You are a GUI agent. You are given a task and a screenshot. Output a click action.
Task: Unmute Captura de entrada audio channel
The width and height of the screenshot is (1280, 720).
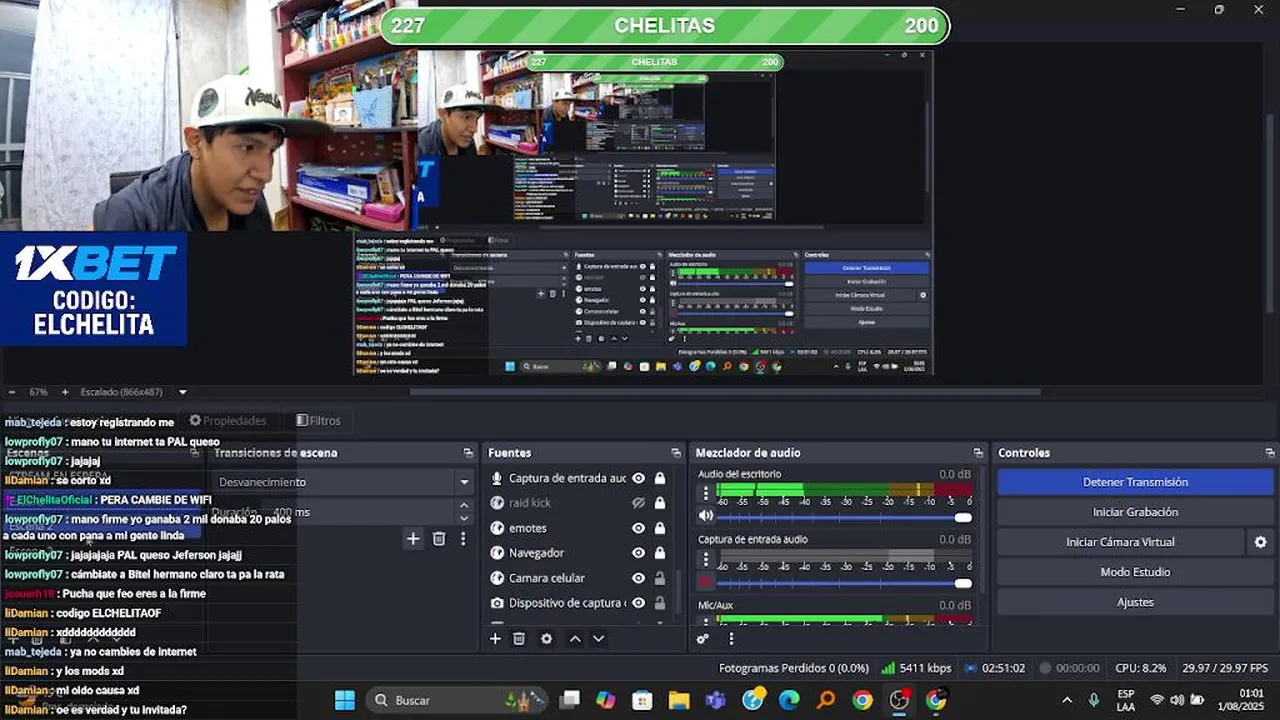[x=706, y=582]
